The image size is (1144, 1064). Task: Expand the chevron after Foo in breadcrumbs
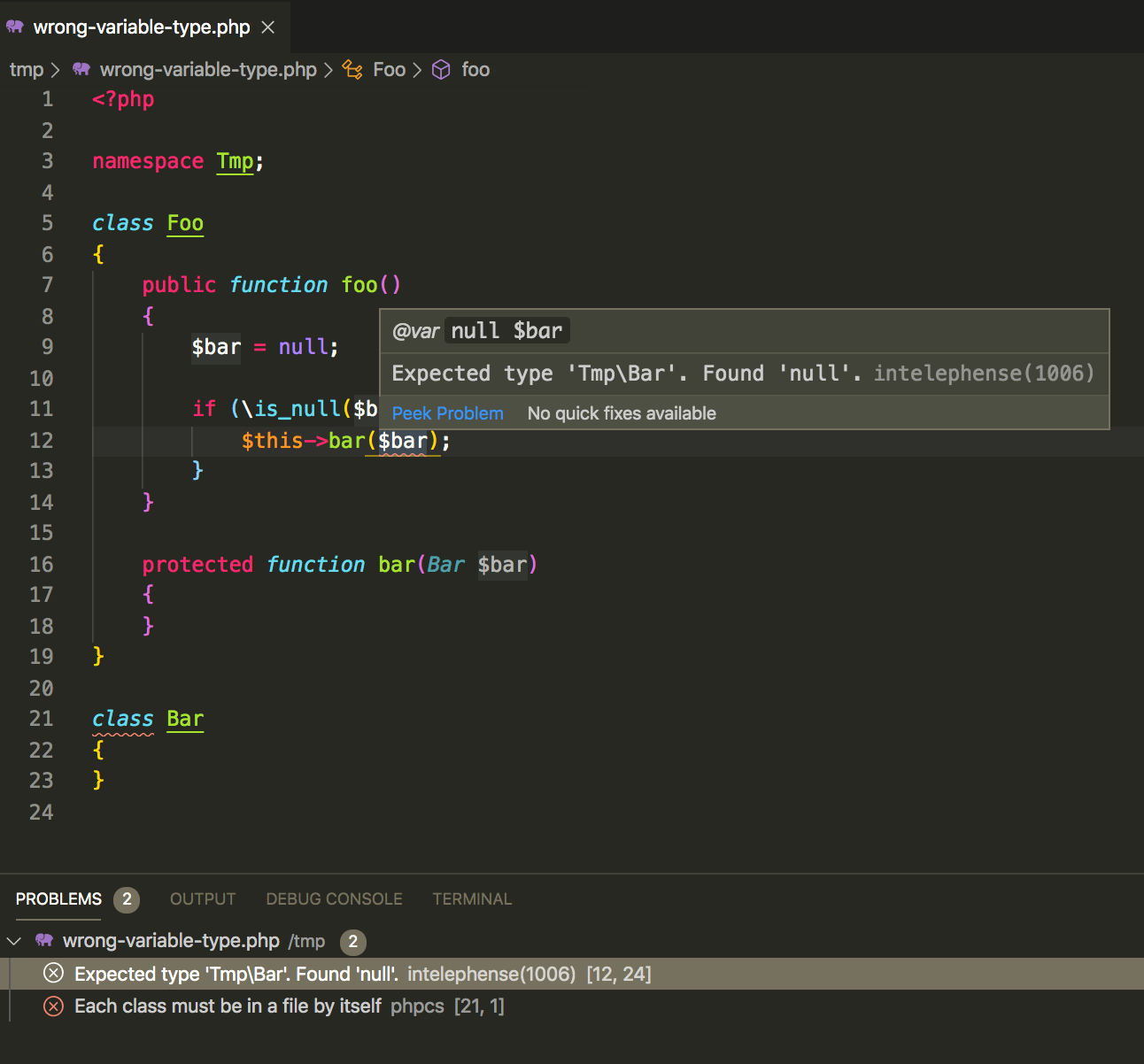coord(416,69)
